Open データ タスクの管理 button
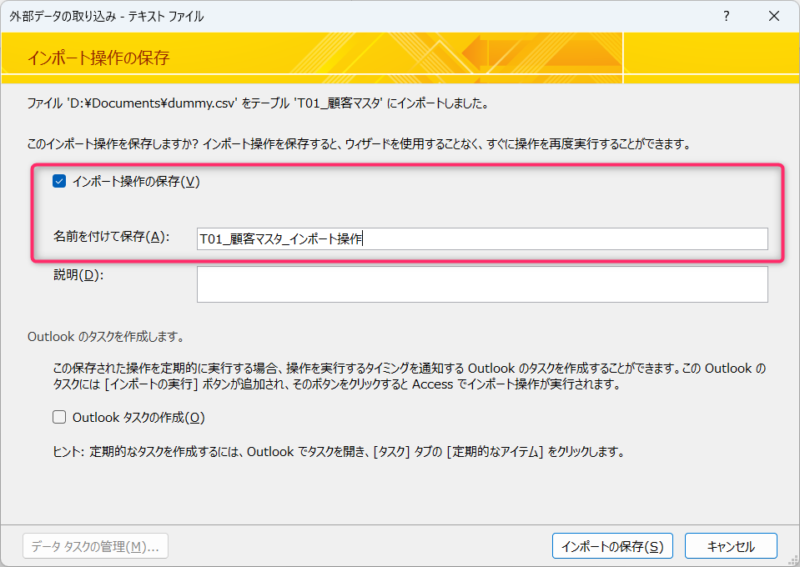The image size is (800, 567). tap(95, 547)
